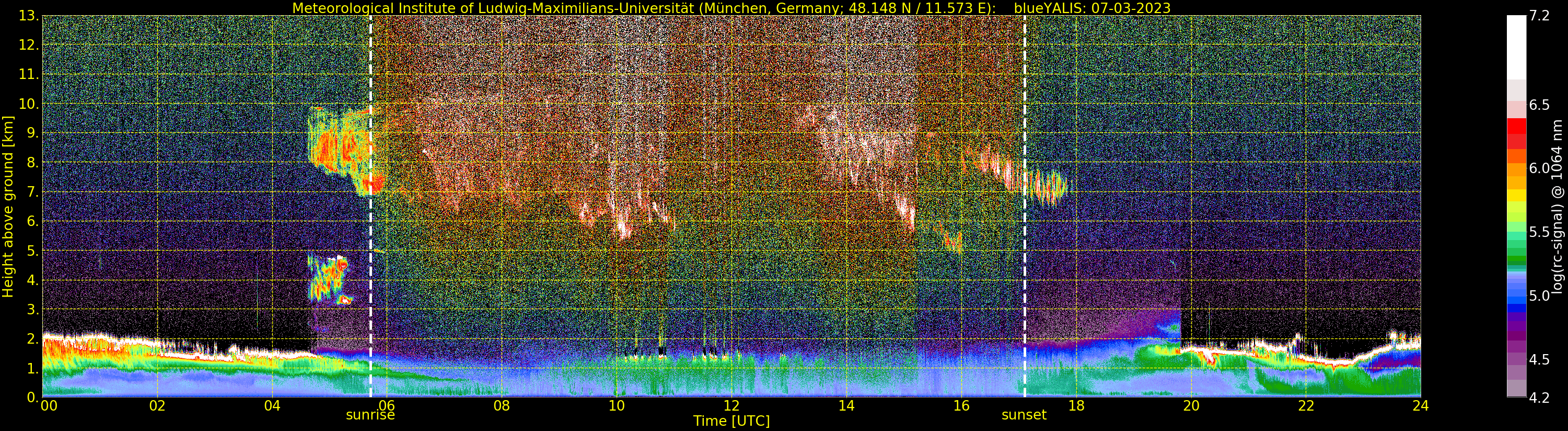Click the 9. km tick on the height axis
This screenshot has width=1568, height=431.
(33, 133)
